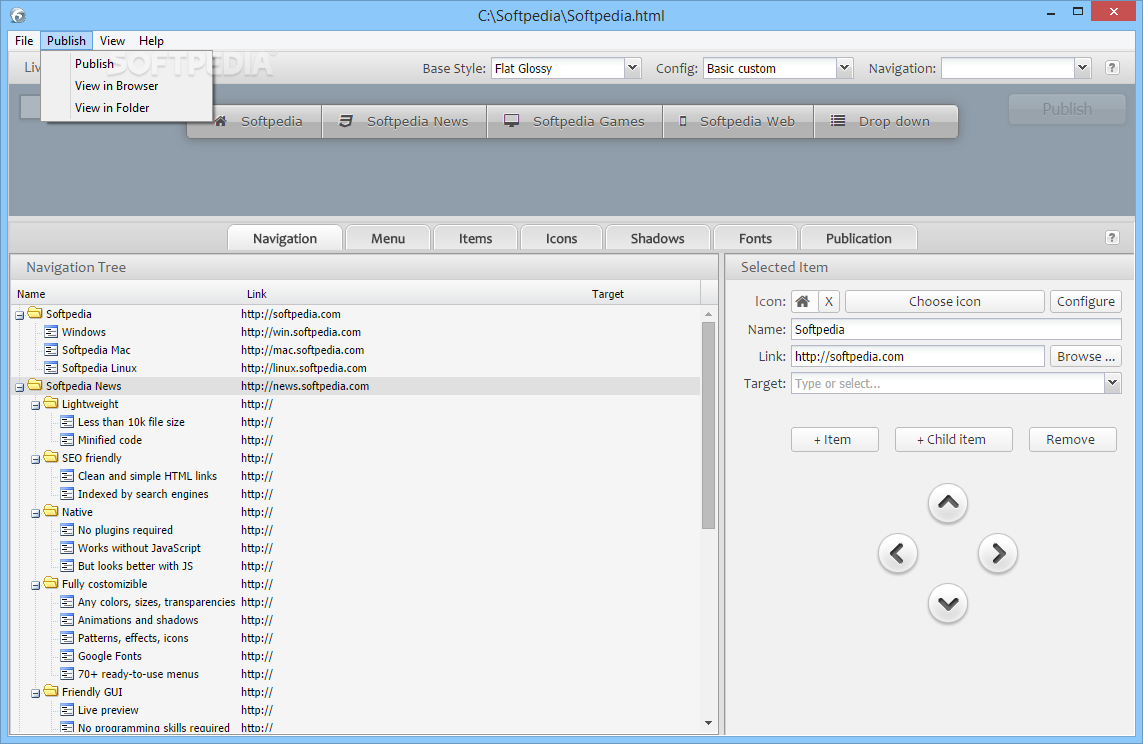Clear the icon with the X button
Image resolution: width=1143 pixels, height=744 pixels.
pos(829,301)
